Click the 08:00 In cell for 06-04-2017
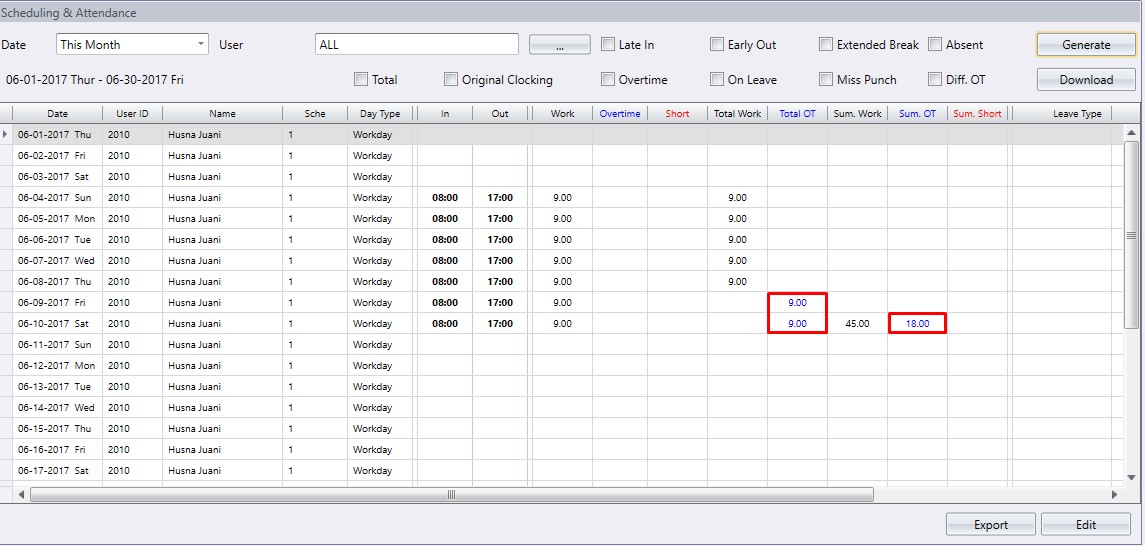This screenshot has width=1145, height=546. tap(445, 198)
